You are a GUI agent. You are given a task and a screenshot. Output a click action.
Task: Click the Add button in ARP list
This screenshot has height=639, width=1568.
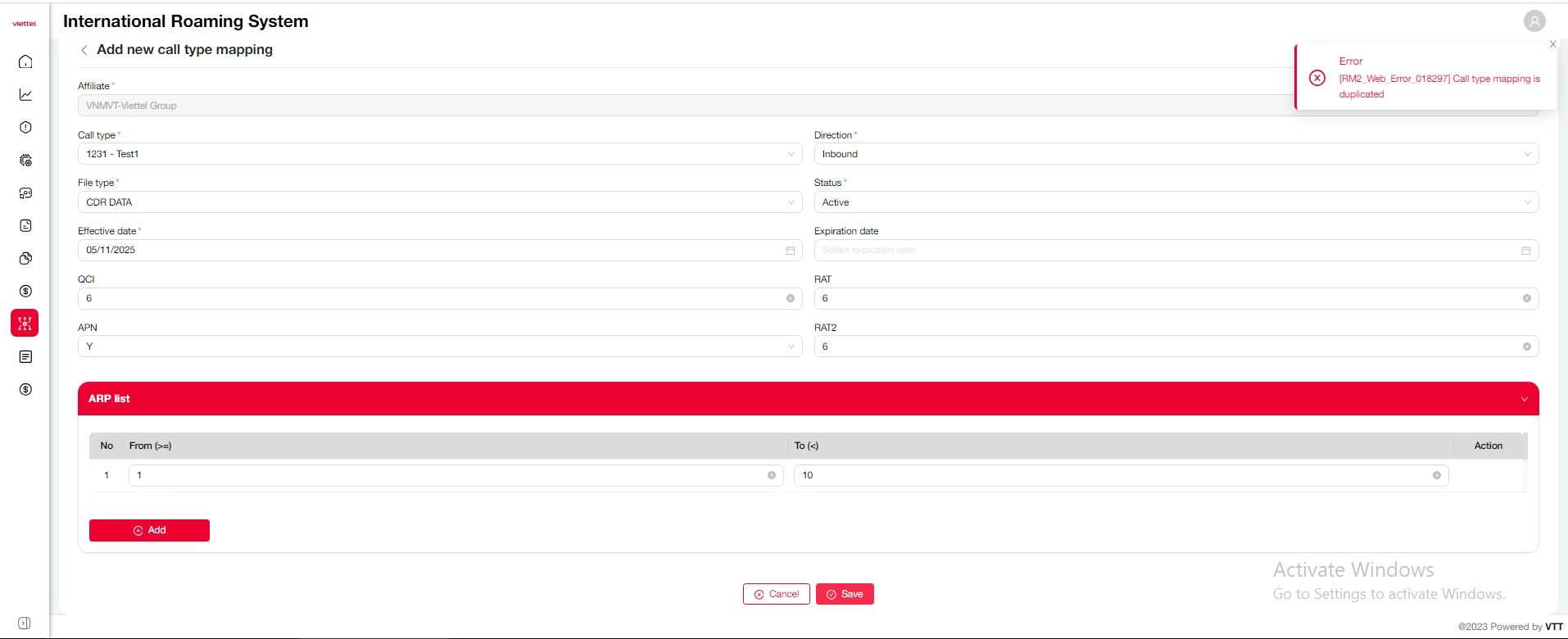[149, 531]
